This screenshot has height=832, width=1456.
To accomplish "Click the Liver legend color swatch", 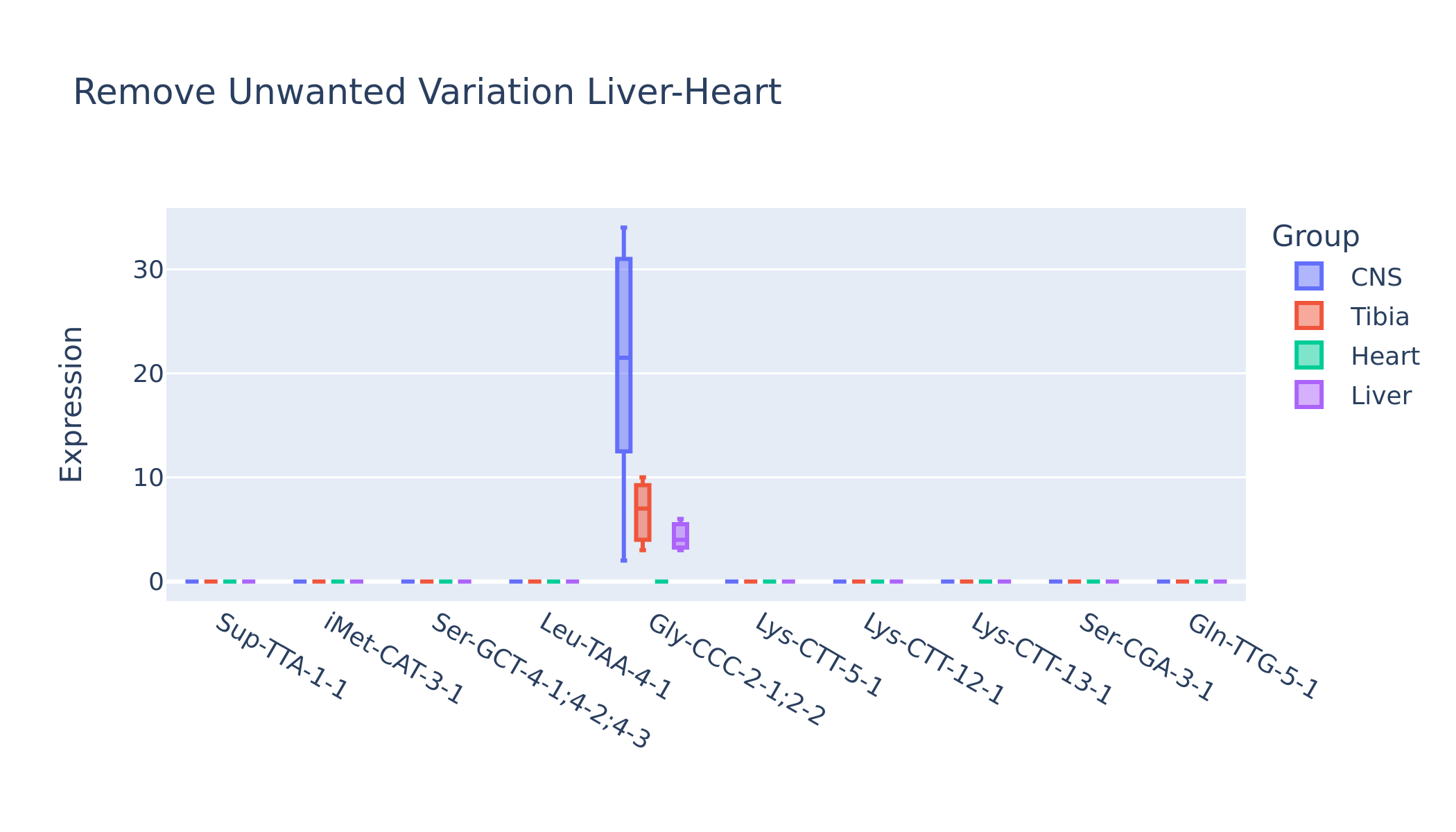I will pyautogui.click(x=1309, y=395).
